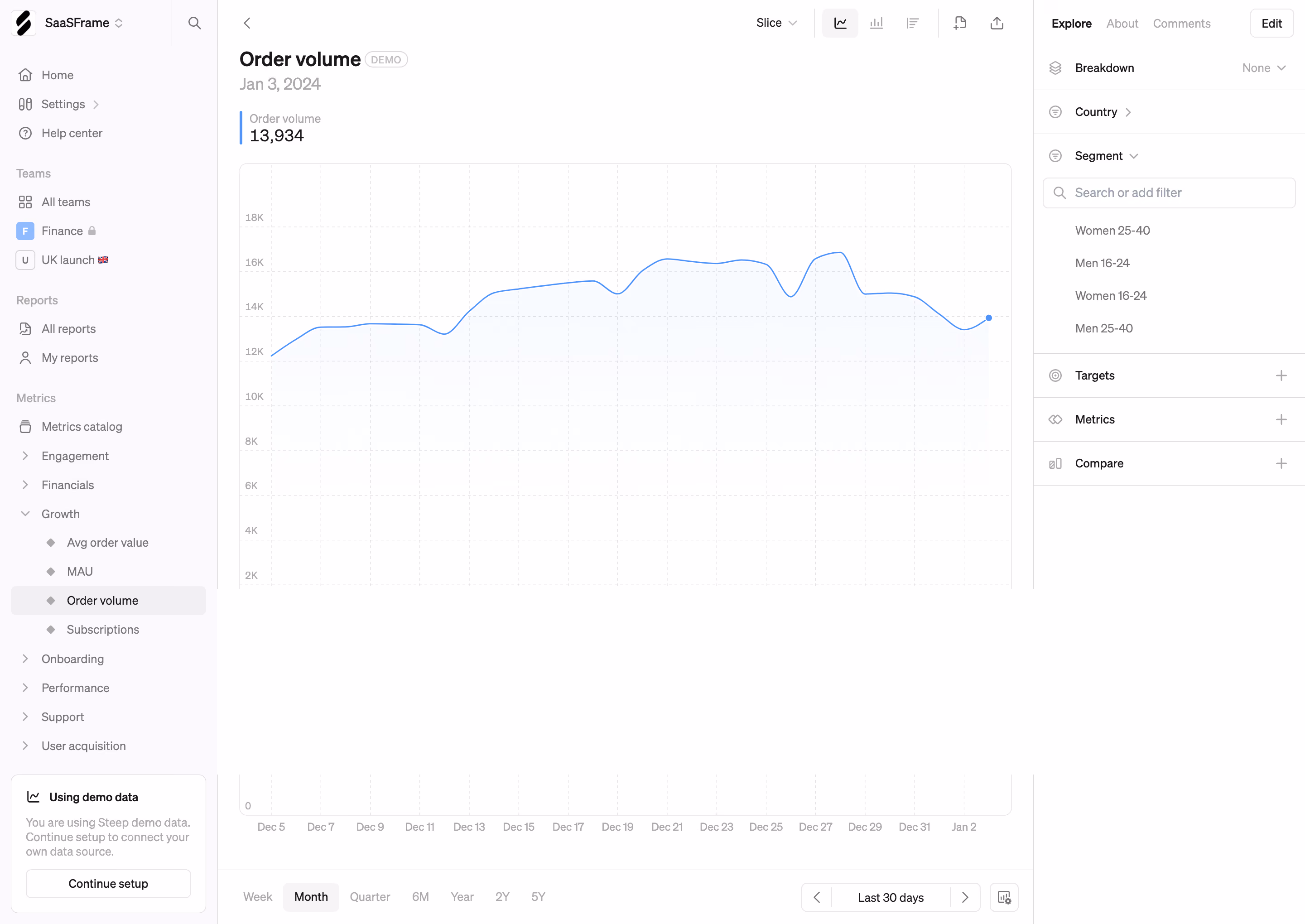
Task: Click the share/export icon
Action: pyautogui.click(x=997, y=24)
